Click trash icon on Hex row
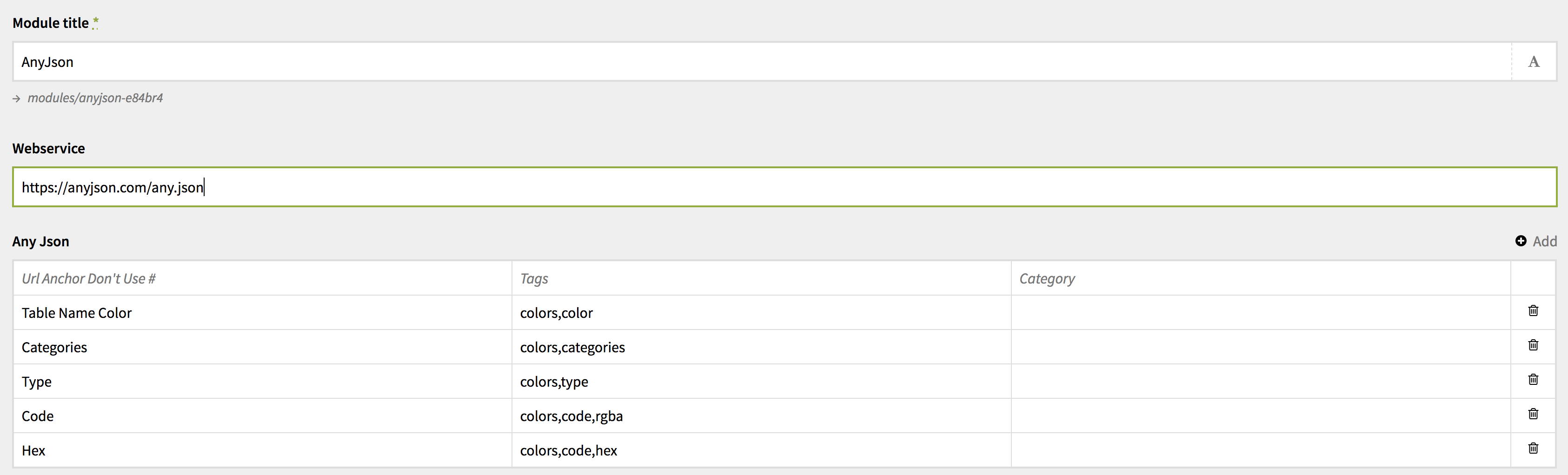Viewport: 1568px width, 475px height. pos(1533,448)
